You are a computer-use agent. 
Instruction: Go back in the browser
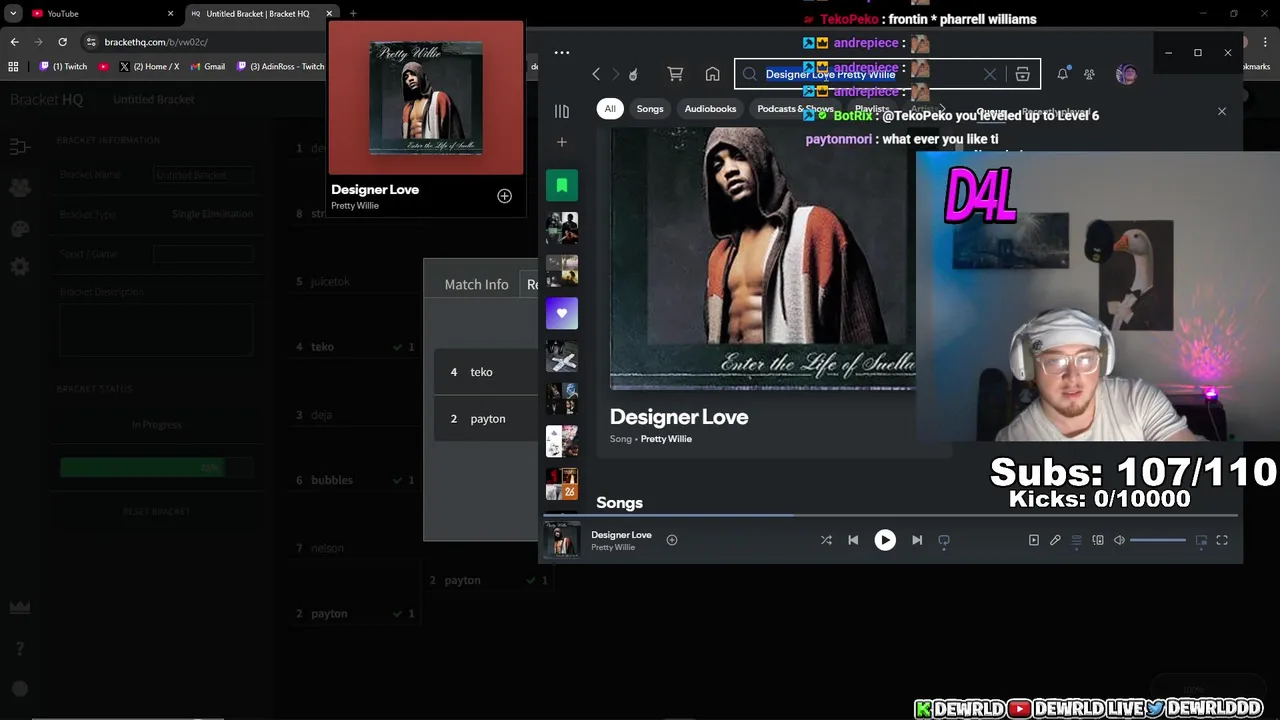tap(14, 42)
